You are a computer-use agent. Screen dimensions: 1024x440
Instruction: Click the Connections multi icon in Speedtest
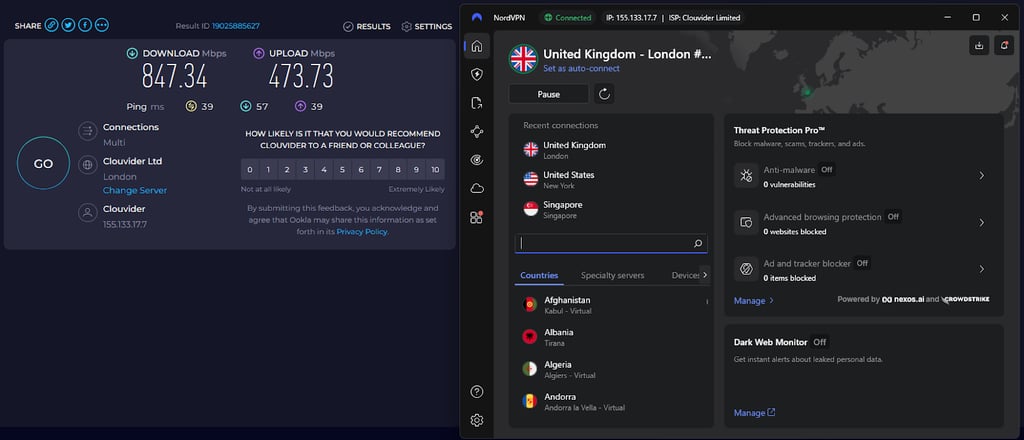(x=87, y=131)
